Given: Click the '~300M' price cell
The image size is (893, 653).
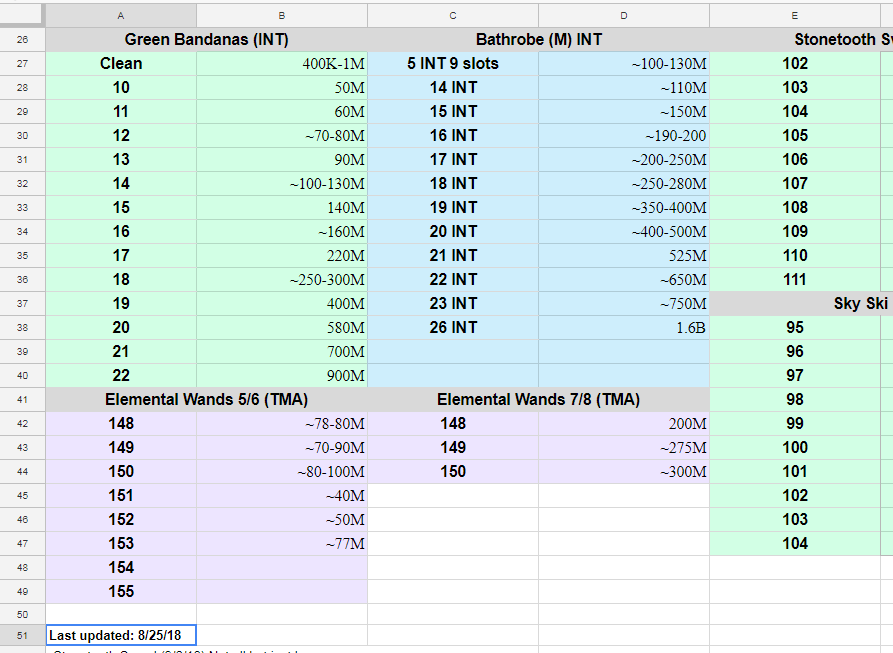Looking at the screenshot, I should click(x=624, y=471).
